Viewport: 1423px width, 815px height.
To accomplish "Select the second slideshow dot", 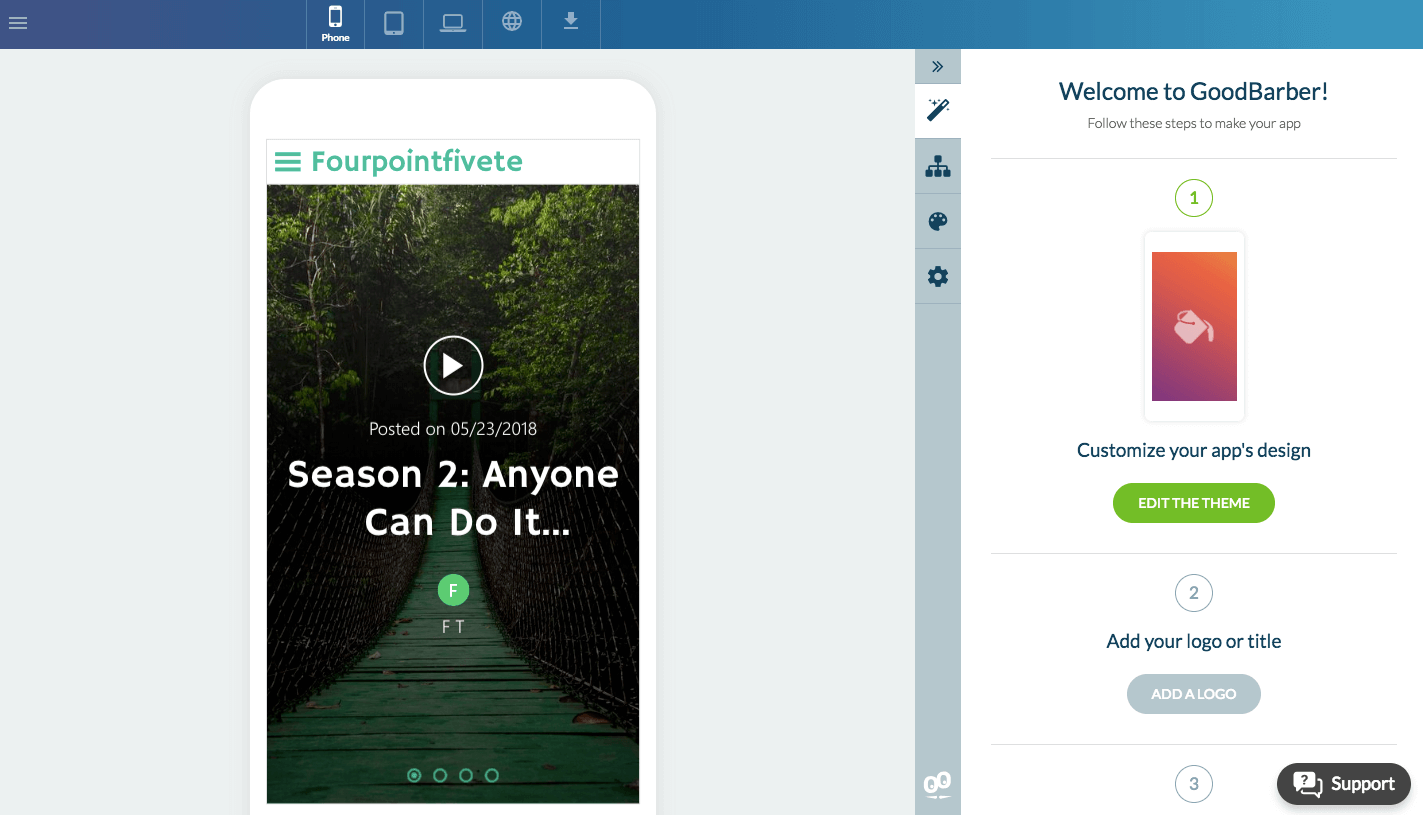I will click(x=440, y=775).
